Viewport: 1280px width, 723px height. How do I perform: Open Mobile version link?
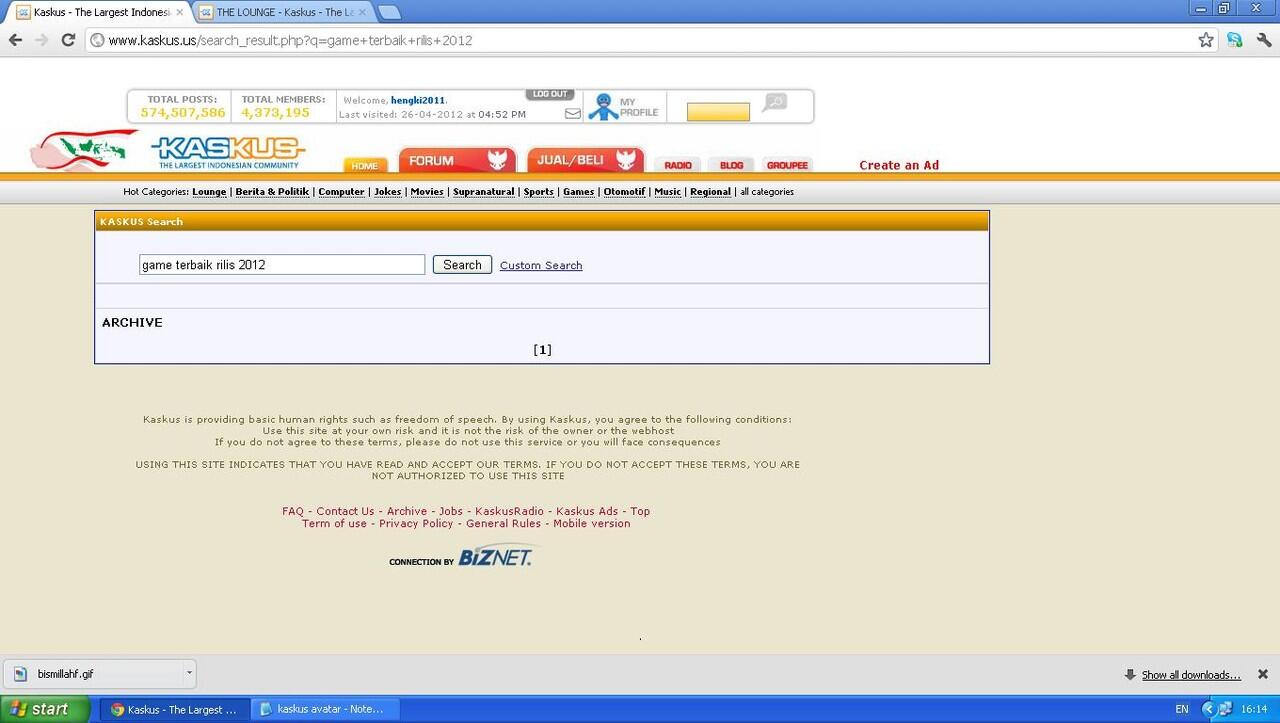(592, 523)
